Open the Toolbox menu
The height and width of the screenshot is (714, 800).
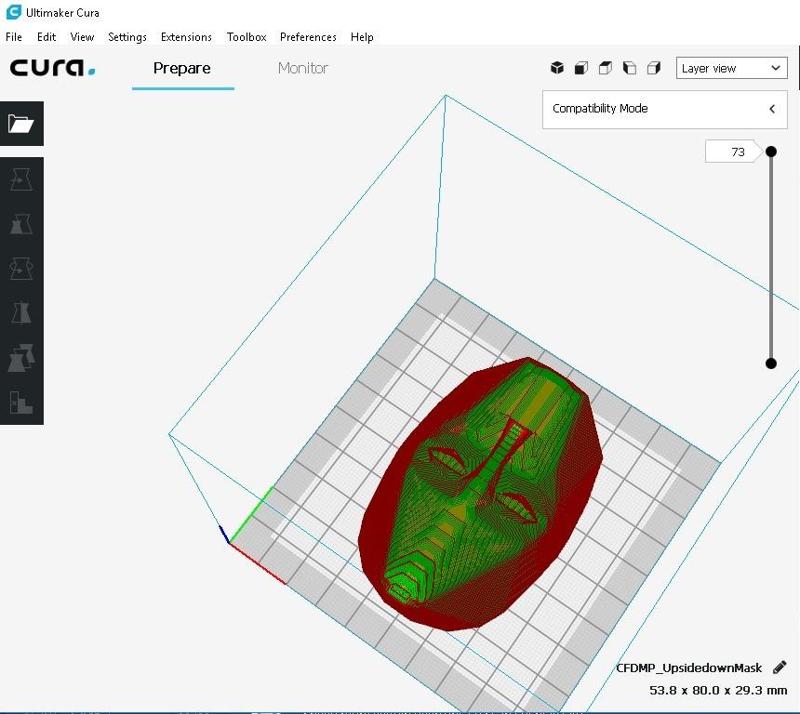(x=246, y=37)
